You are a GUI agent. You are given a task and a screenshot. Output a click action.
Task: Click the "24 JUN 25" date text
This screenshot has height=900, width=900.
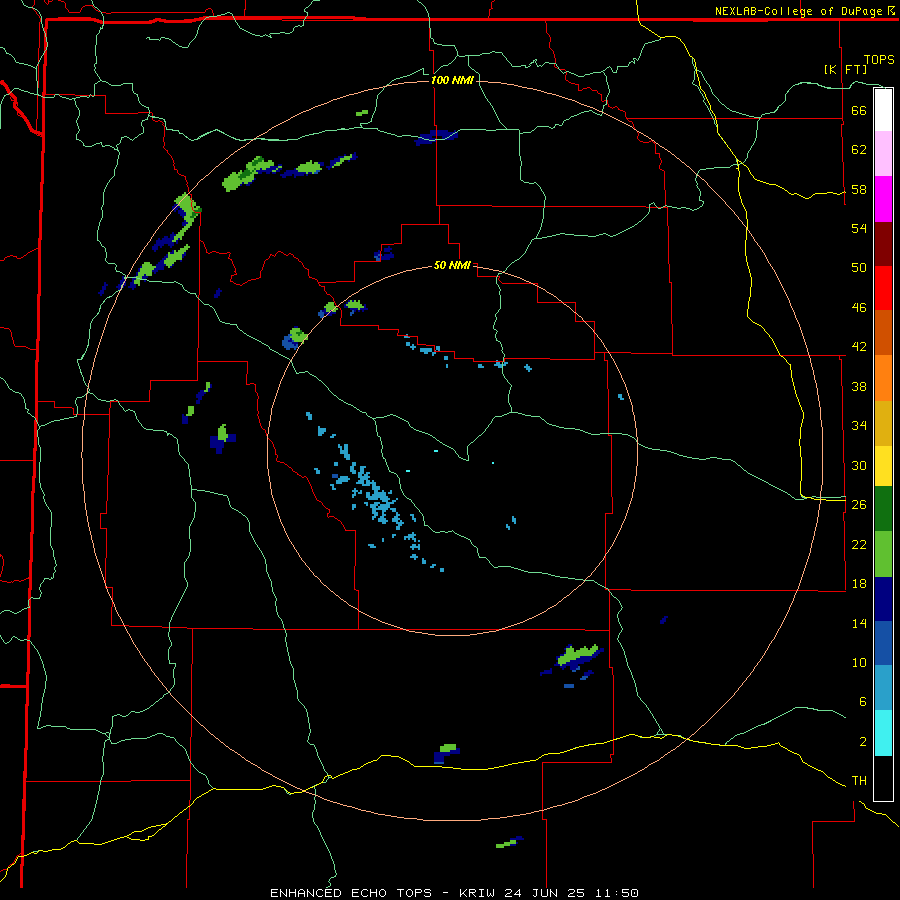[545, 893]
